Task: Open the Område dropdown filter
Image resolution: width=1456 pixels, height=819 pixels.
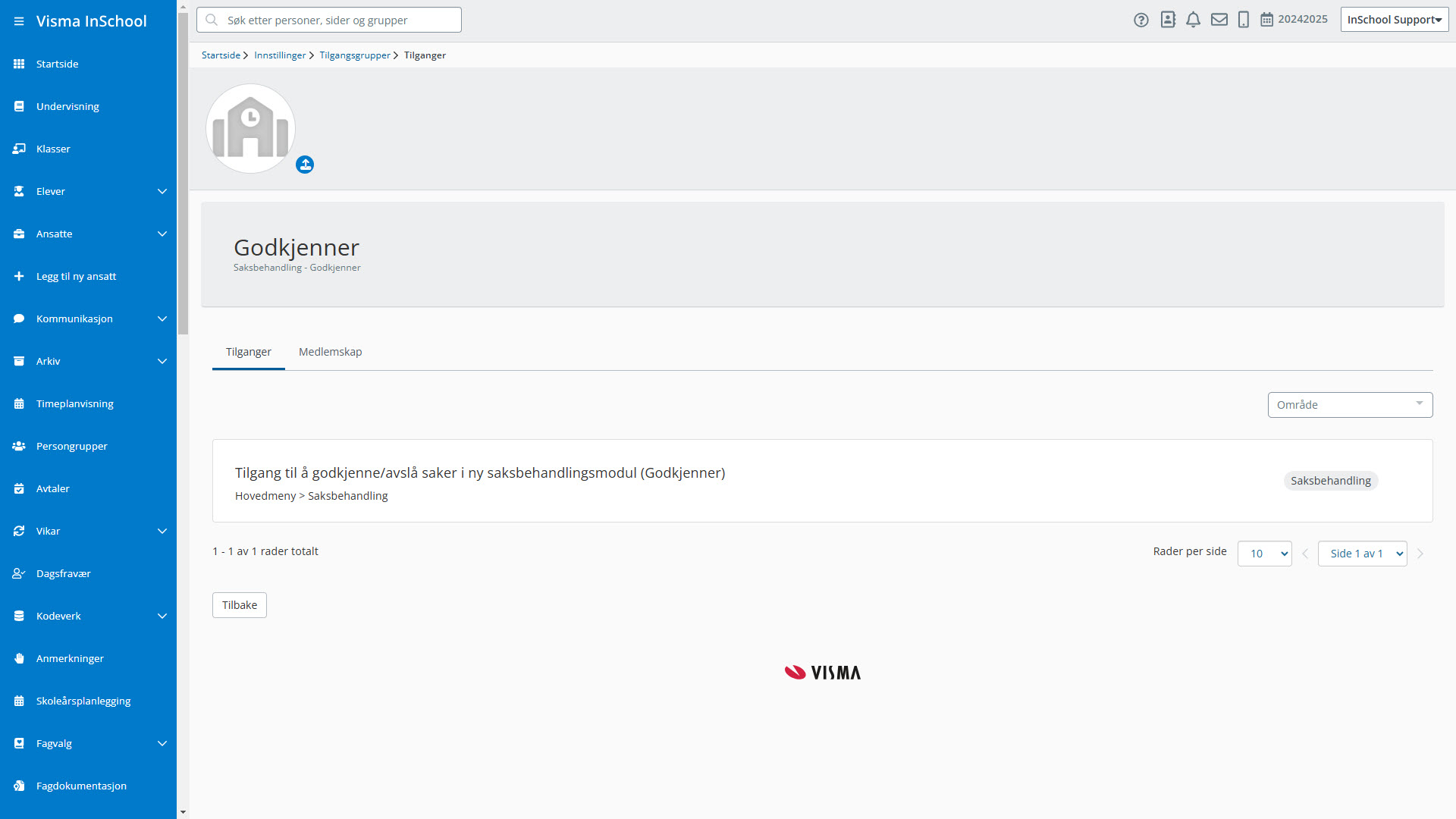Action: click(x=1350, y=405)
